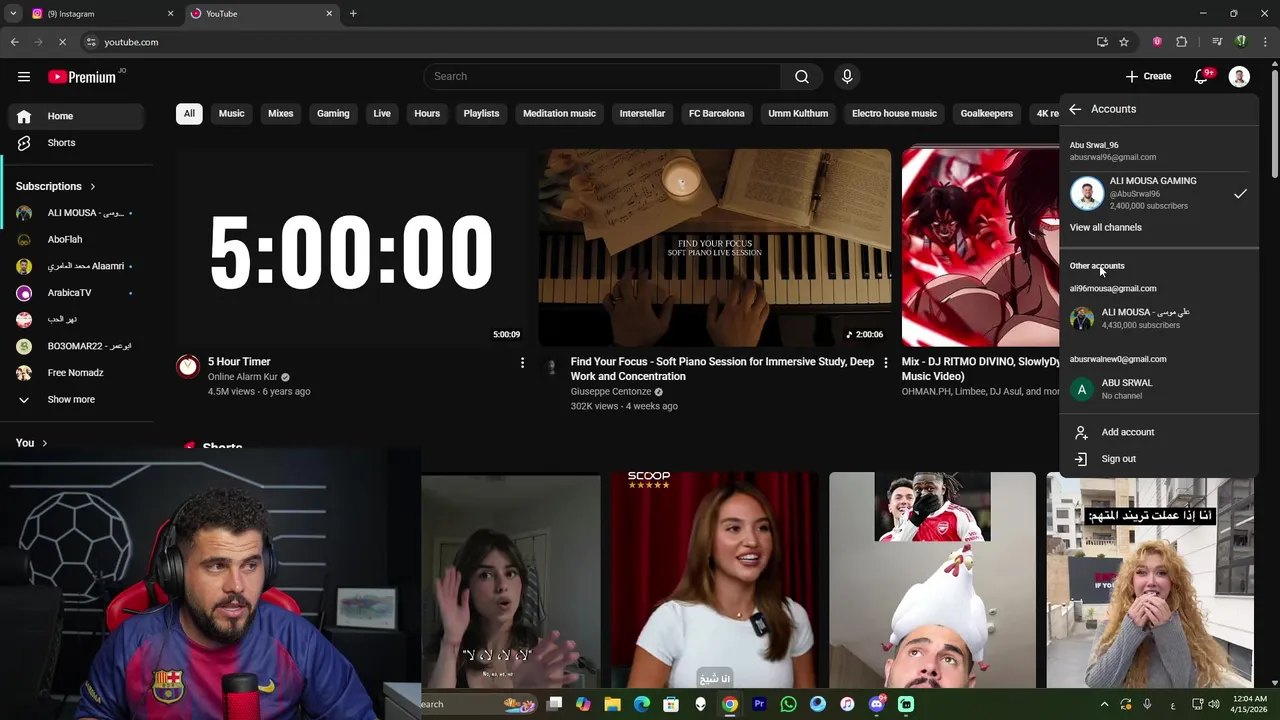Image resolution: width=1280 pixels, height=720 pixels.
Task: Show hidden system tray icons
Action: pos(1104,704)
